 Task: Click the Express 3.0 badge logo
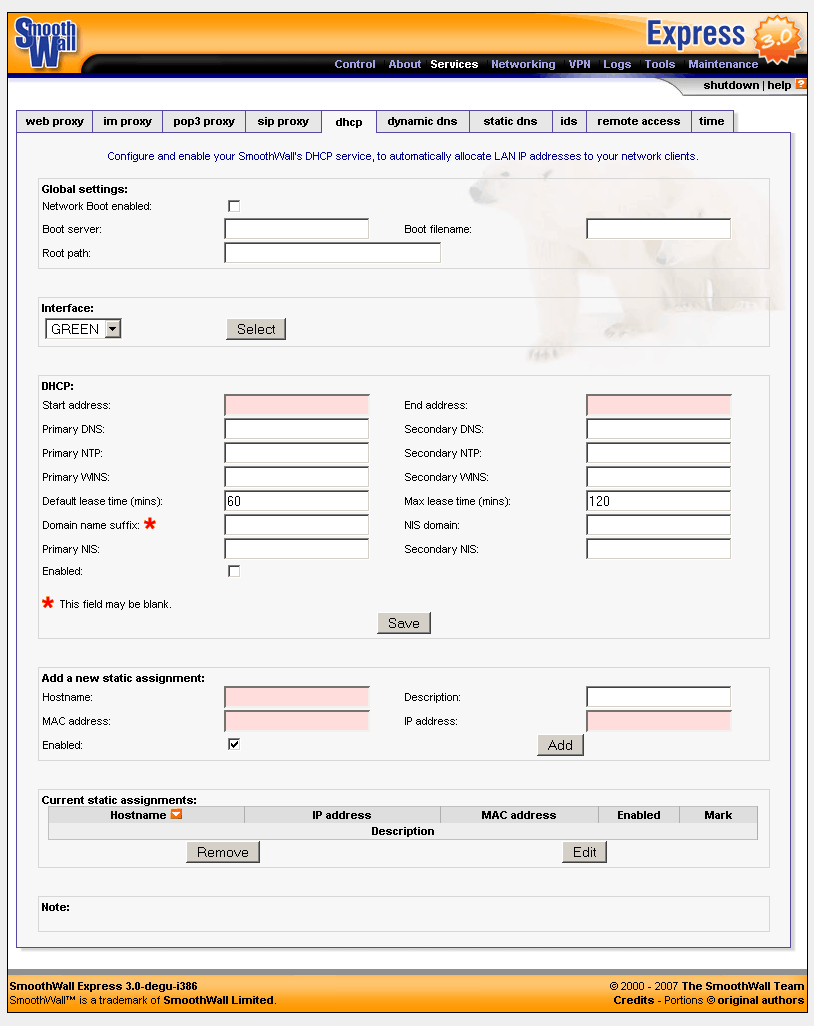tap(724, 38)
